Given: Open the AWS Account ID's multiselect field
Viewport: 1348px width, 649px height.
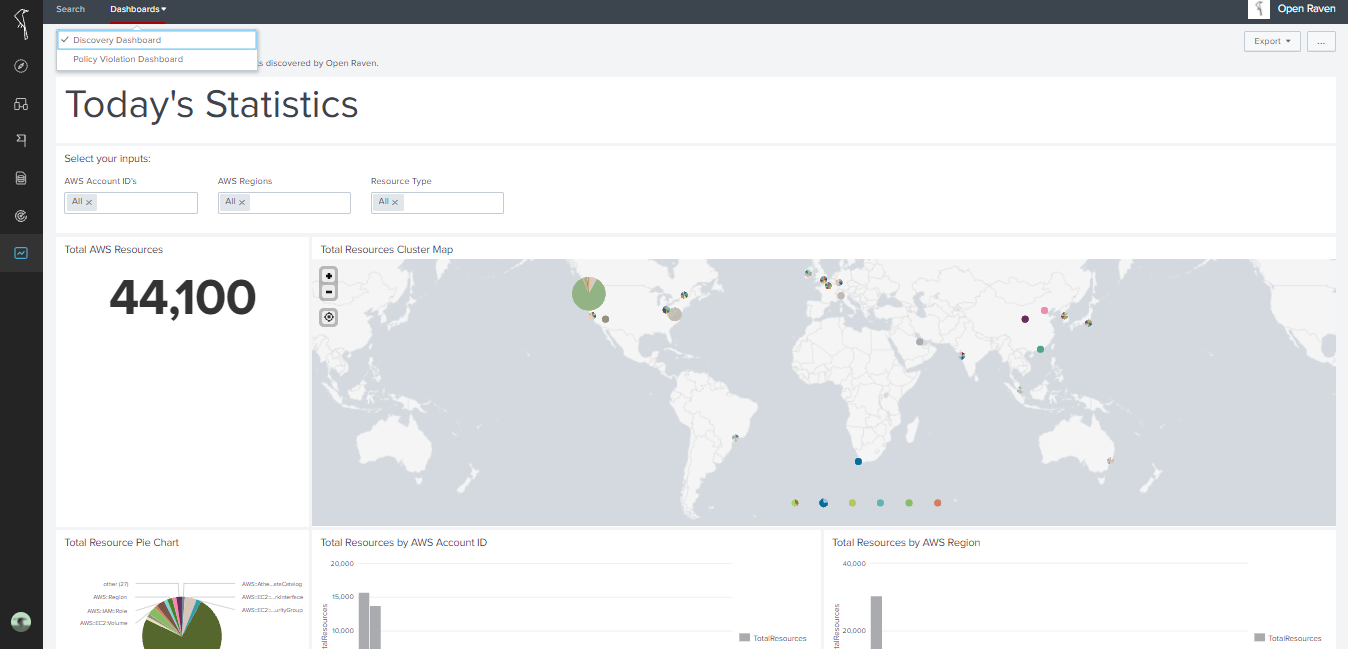Looking at the screenshot, I should tap(131, 203).
